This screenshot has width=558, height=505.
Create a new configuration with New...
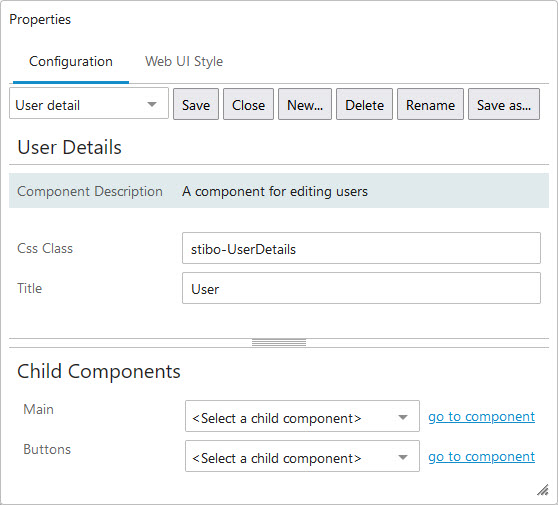[305, 104]
